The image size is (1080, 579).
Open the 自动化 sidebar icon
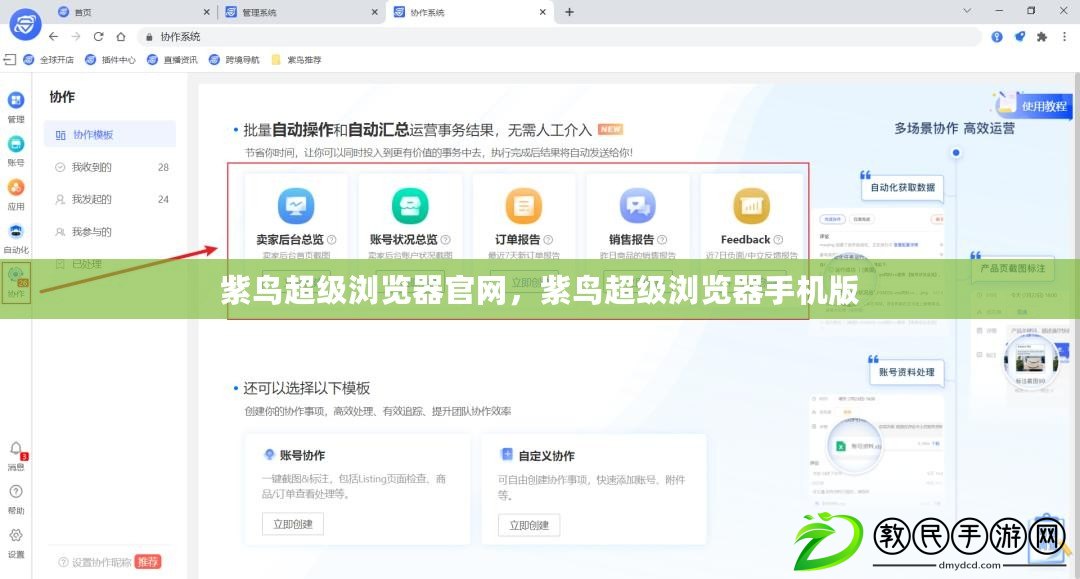[16, 231]
